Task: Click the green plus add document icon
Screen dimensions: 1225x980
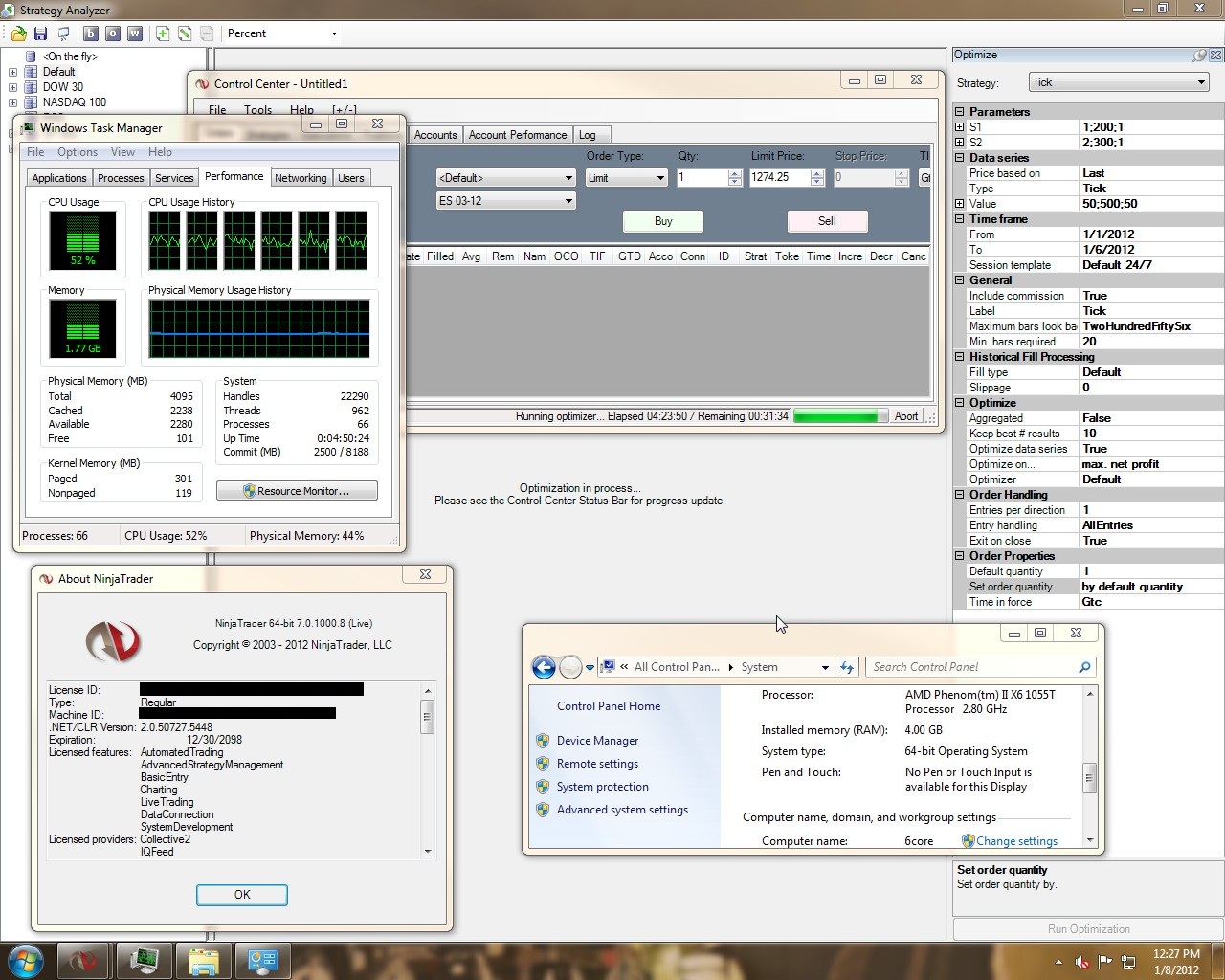Action: [x=163, y=33]
